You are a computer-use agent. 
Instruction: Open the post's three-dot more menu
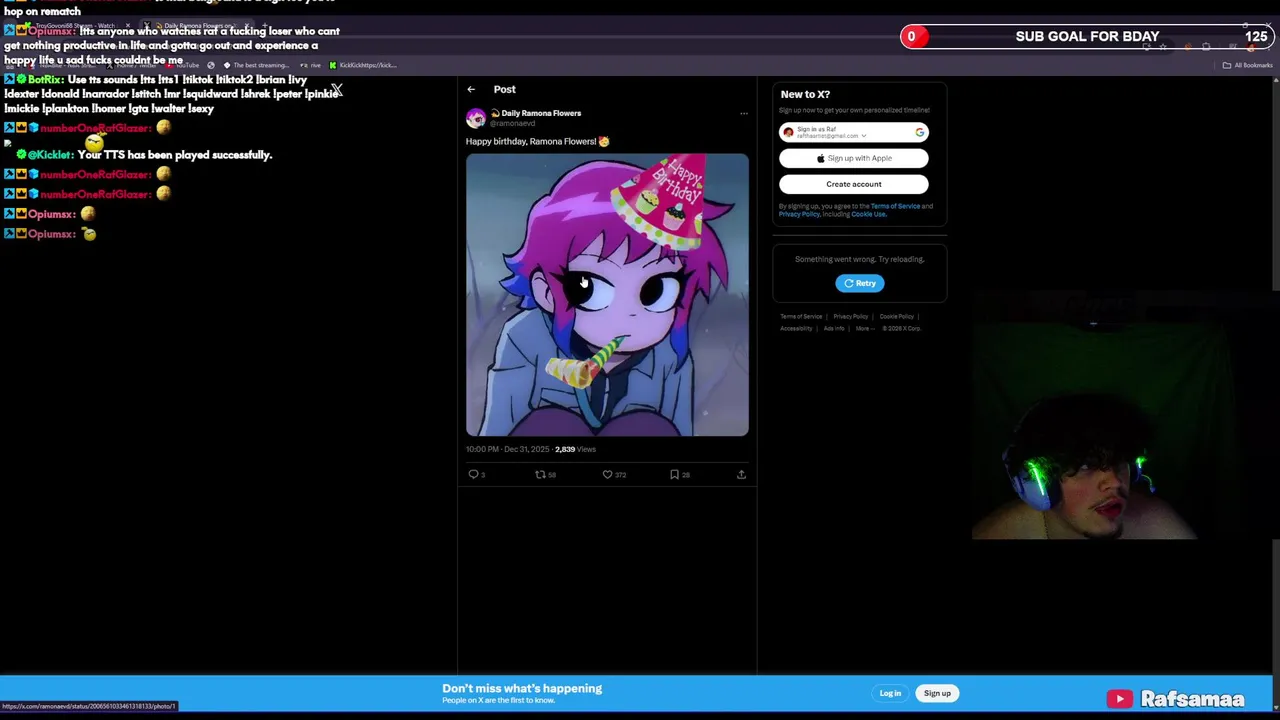point(743,114)
